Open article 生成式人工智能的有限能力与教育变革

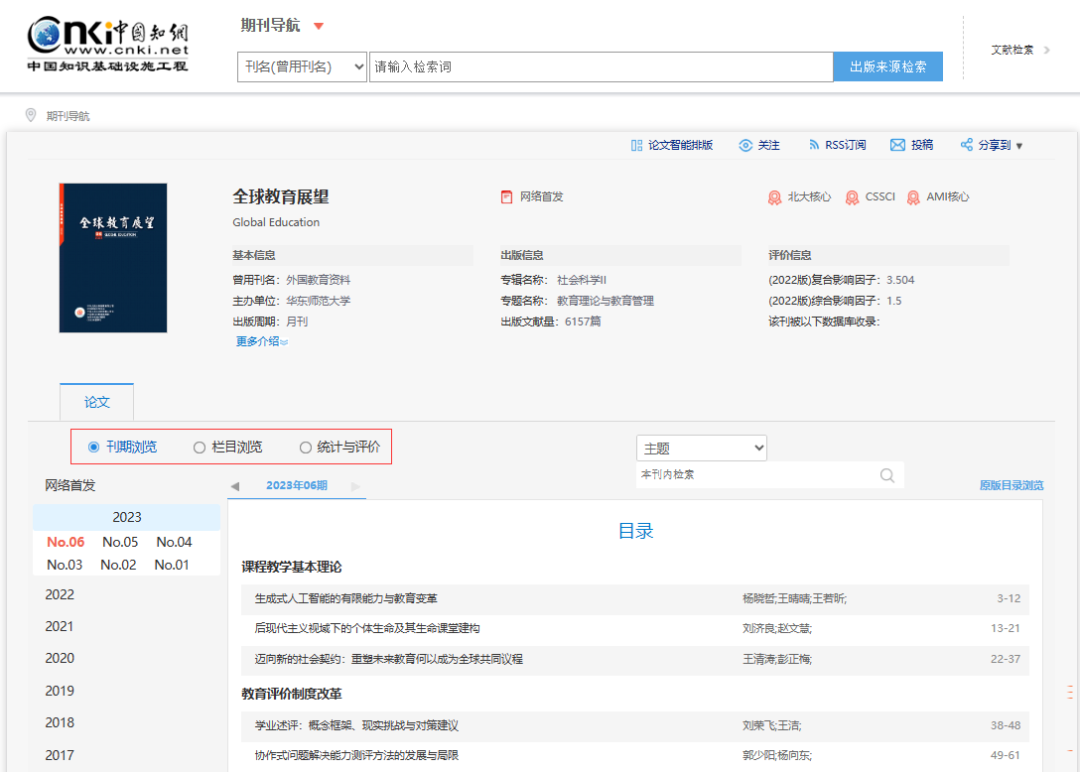pyautogui.click(x=346, y=598)
